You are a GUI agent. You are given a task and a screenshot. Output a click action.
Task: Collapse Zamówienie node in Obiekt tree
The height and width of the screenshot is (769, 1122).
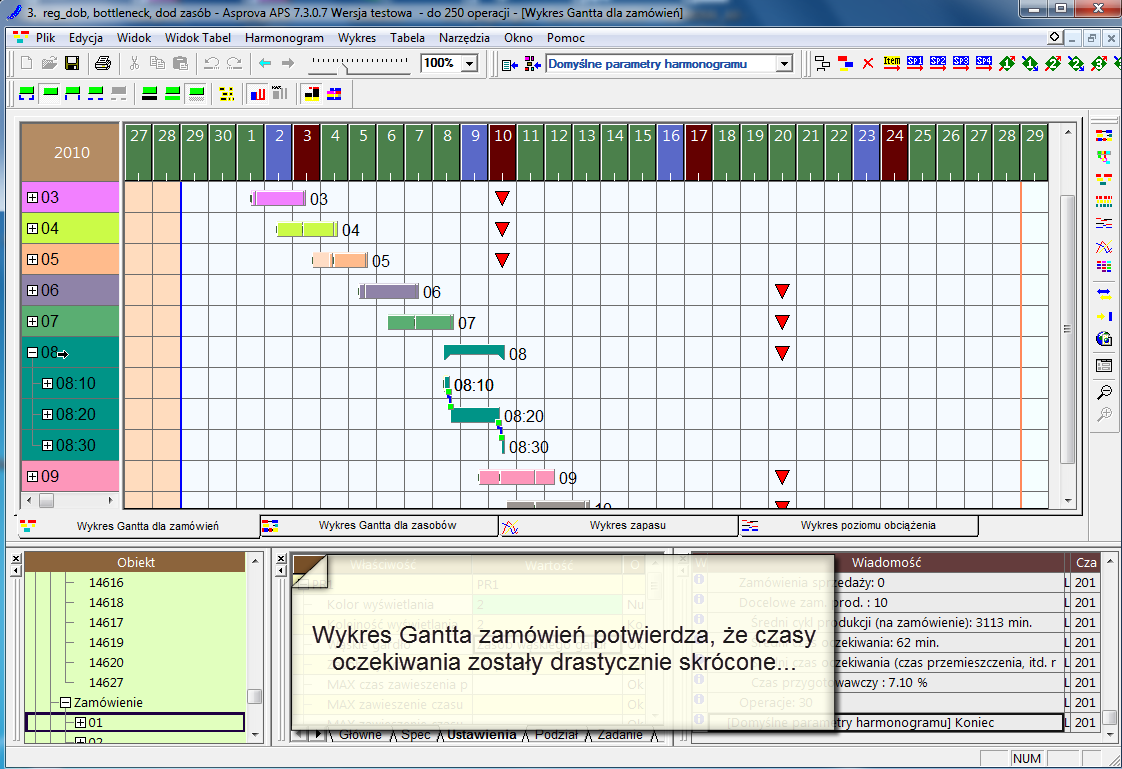(x=65, y=702)
